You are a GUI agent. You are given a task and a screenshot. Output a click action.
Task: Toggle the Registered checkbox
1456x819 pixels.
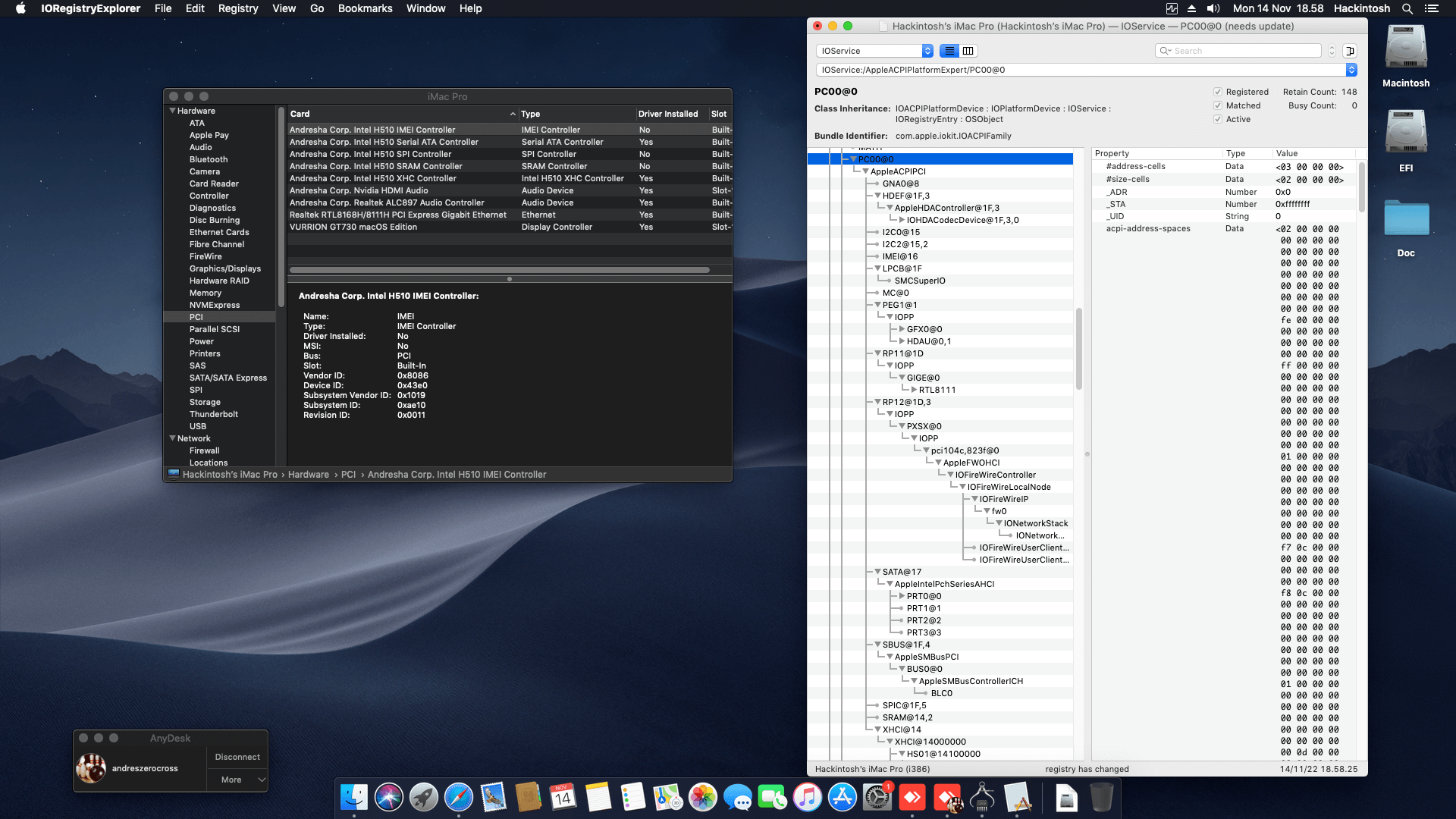coord(1218,92)
